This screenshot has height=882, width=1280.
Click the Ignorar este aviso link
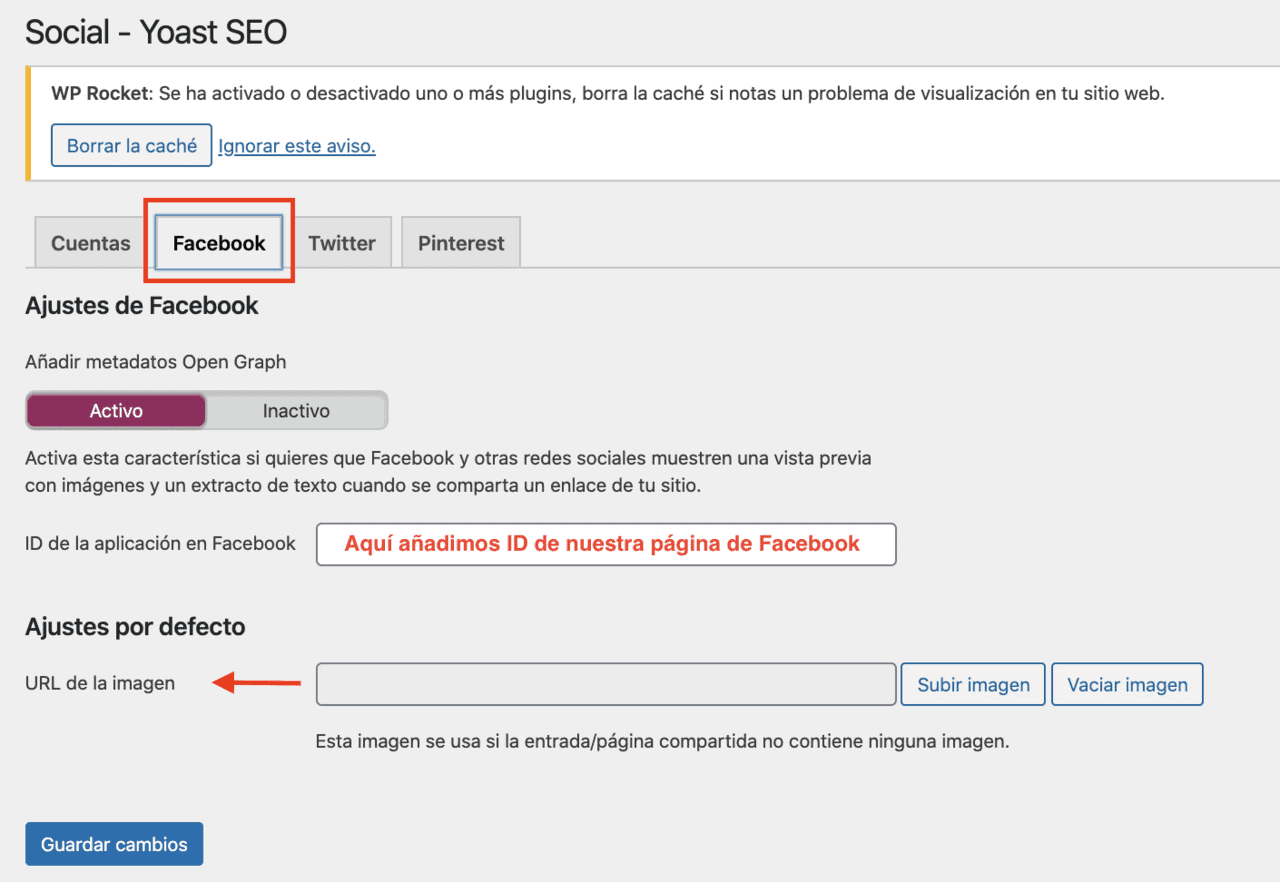coord(297,146)
